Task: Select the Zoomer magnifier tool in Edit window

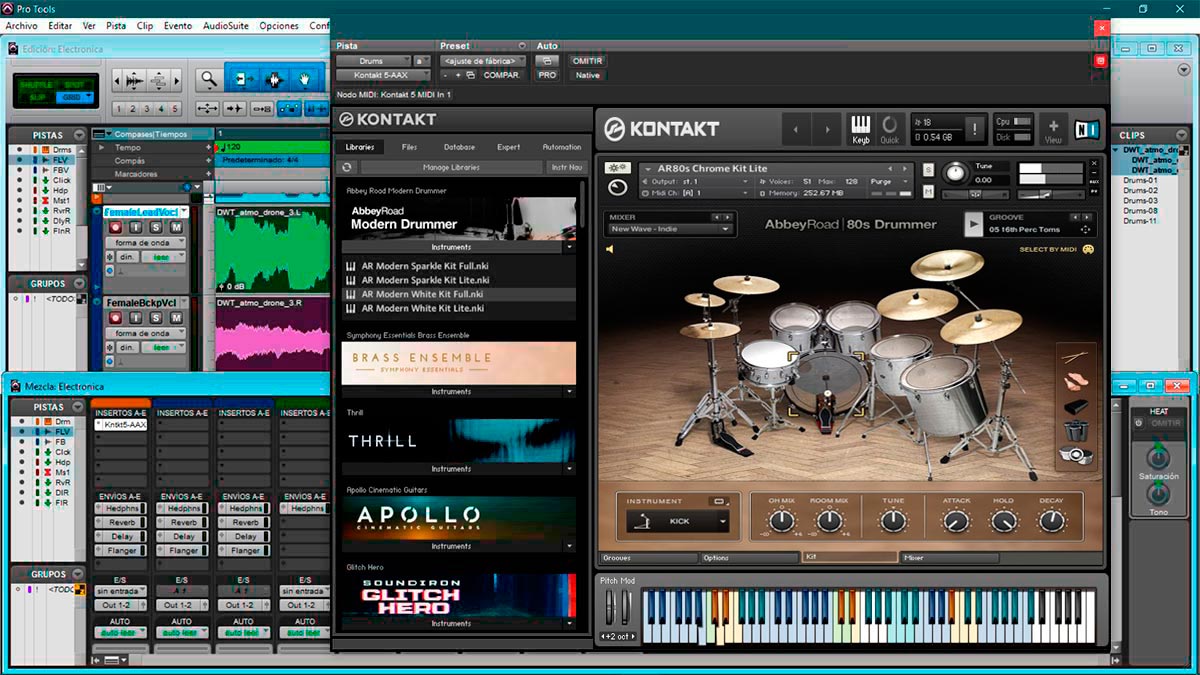Action: [x=208, y=79]
